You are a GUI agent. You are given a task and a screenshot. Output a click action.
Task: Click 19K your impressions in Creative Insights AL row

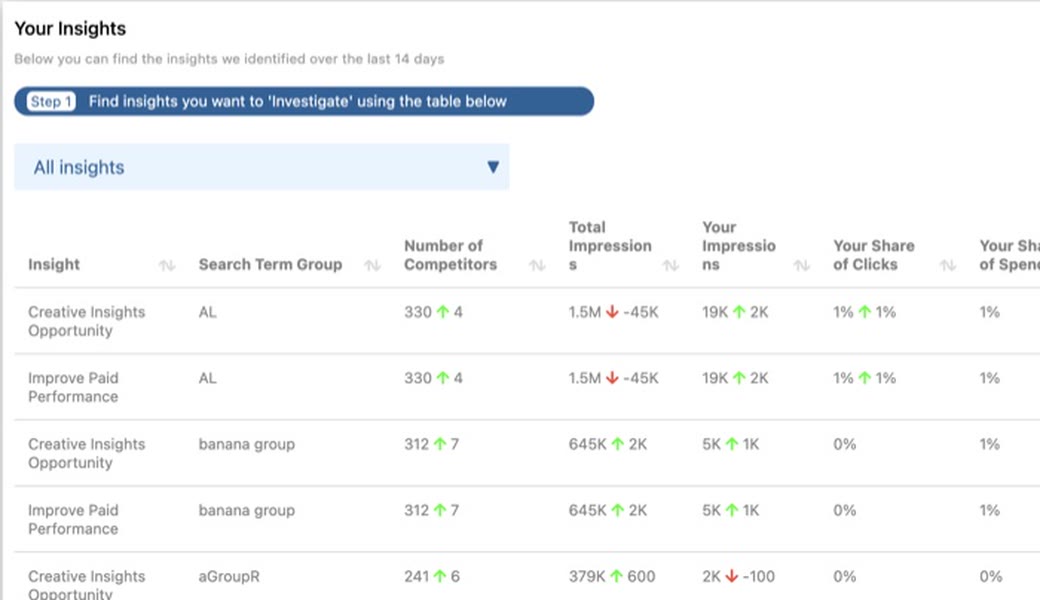pos(715,312)
